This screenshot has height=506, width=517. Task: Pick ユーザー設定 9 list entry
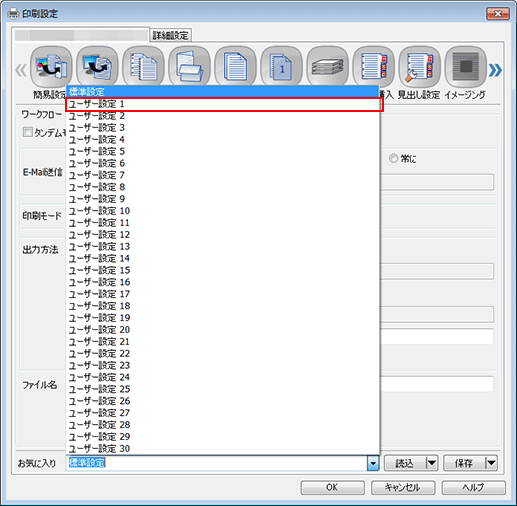222,199
